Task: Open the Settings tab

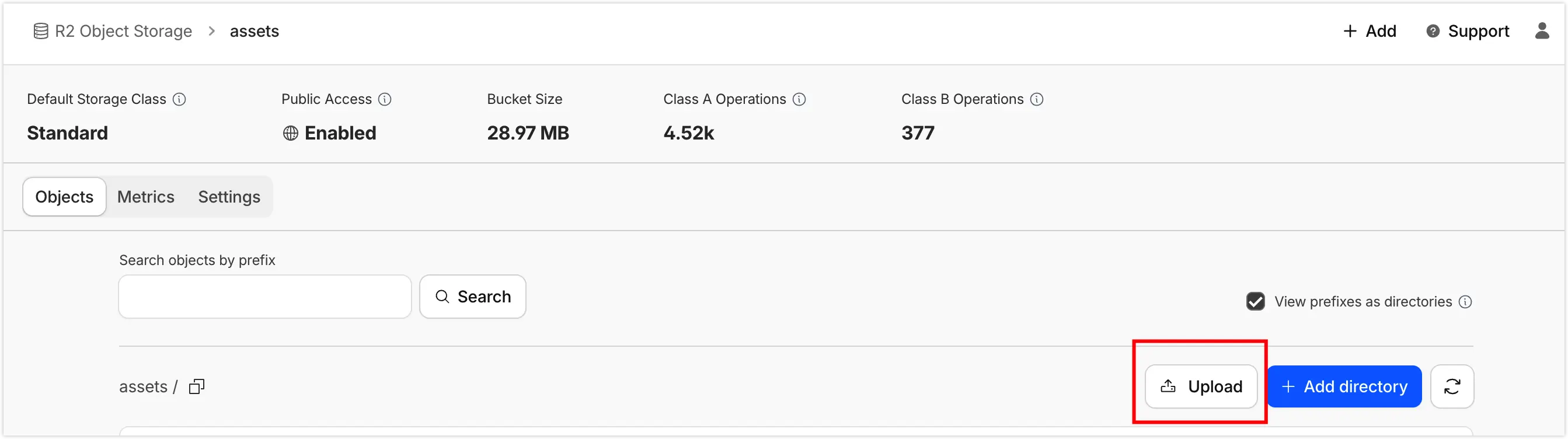Action: pos(229,197)
